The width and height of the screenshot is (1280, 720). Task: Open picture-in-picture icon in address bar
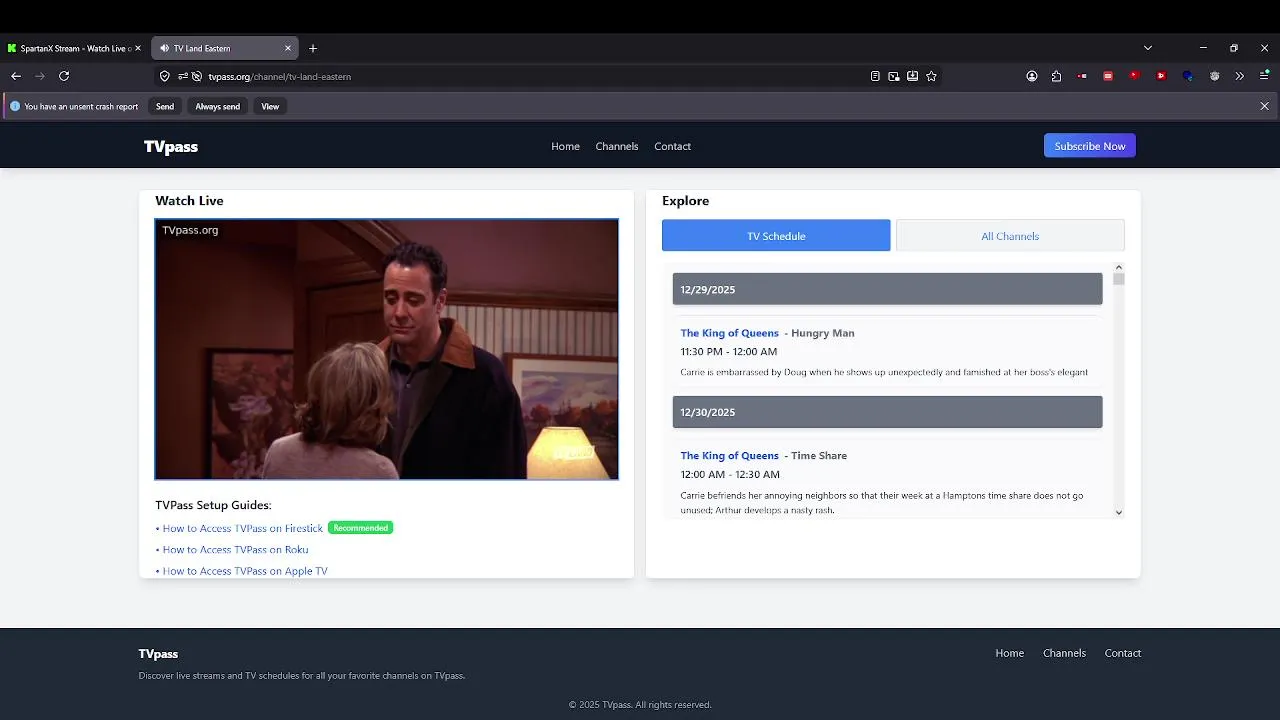coord(894,76)
